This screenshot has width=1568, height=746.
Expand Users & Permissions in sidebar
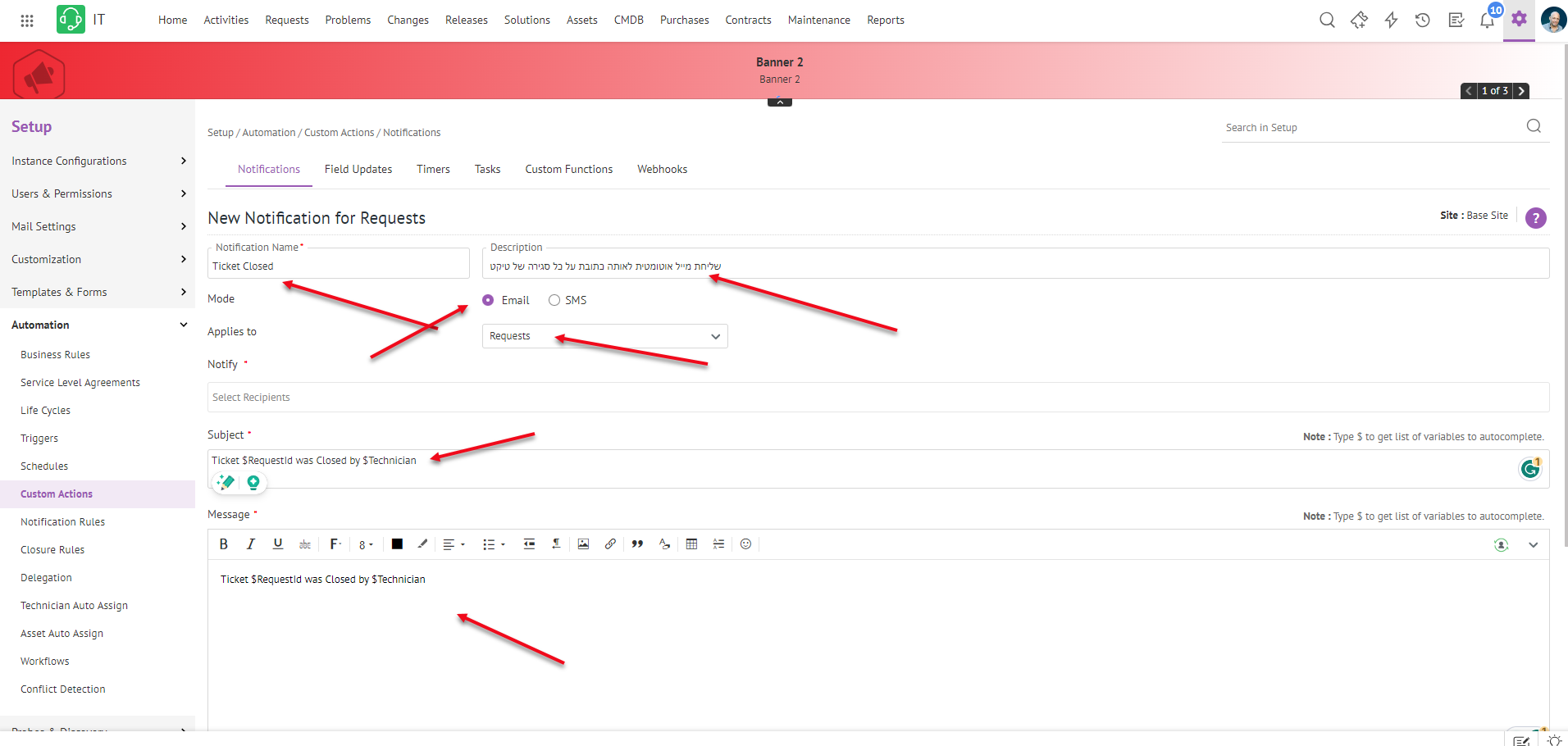[98, 193]
